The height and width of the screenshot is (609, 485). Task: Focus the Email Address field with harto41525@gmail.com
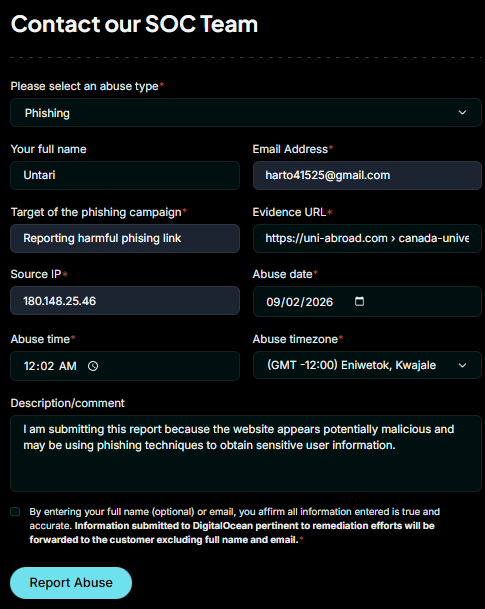click(367, 176)
